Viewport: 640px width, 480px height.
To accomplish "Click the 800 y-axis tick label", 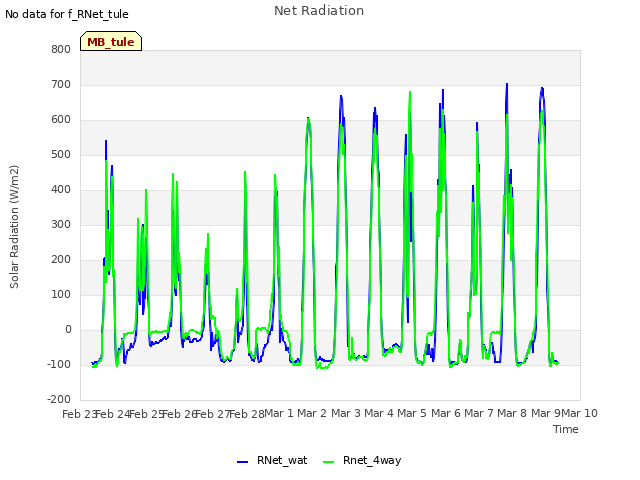I will 61,49.
